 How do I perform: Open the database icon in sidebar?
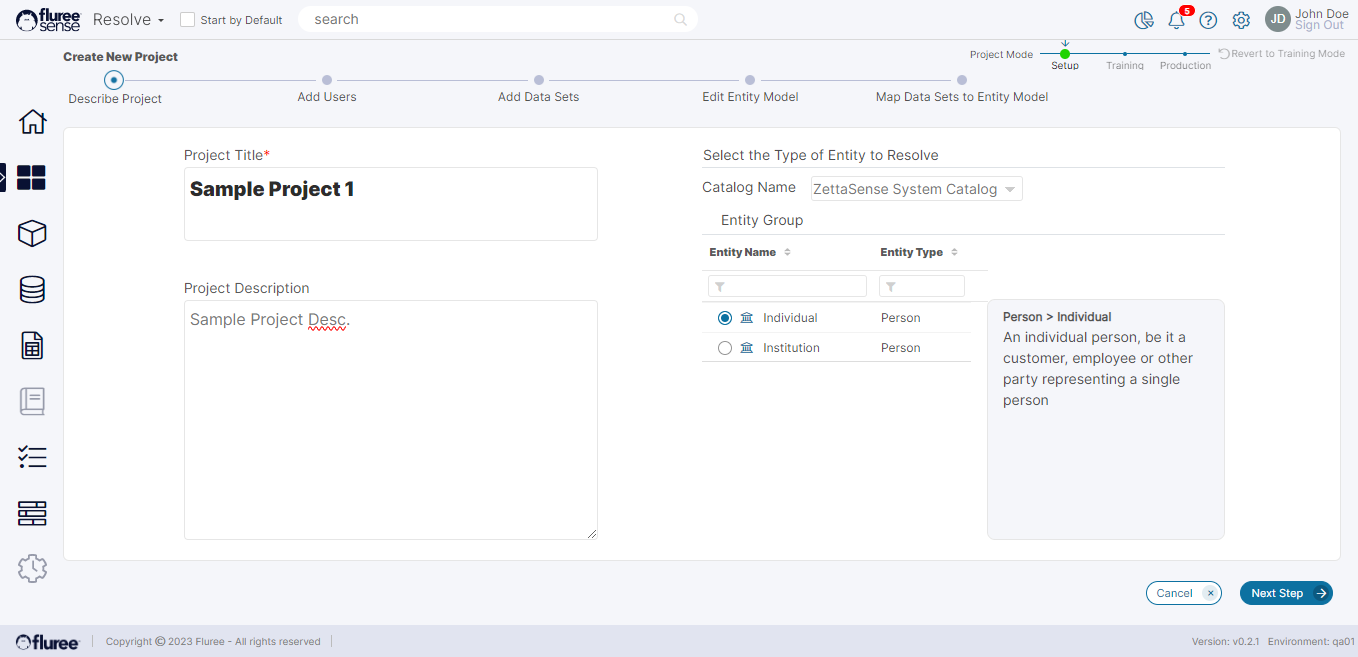(32, 290)
